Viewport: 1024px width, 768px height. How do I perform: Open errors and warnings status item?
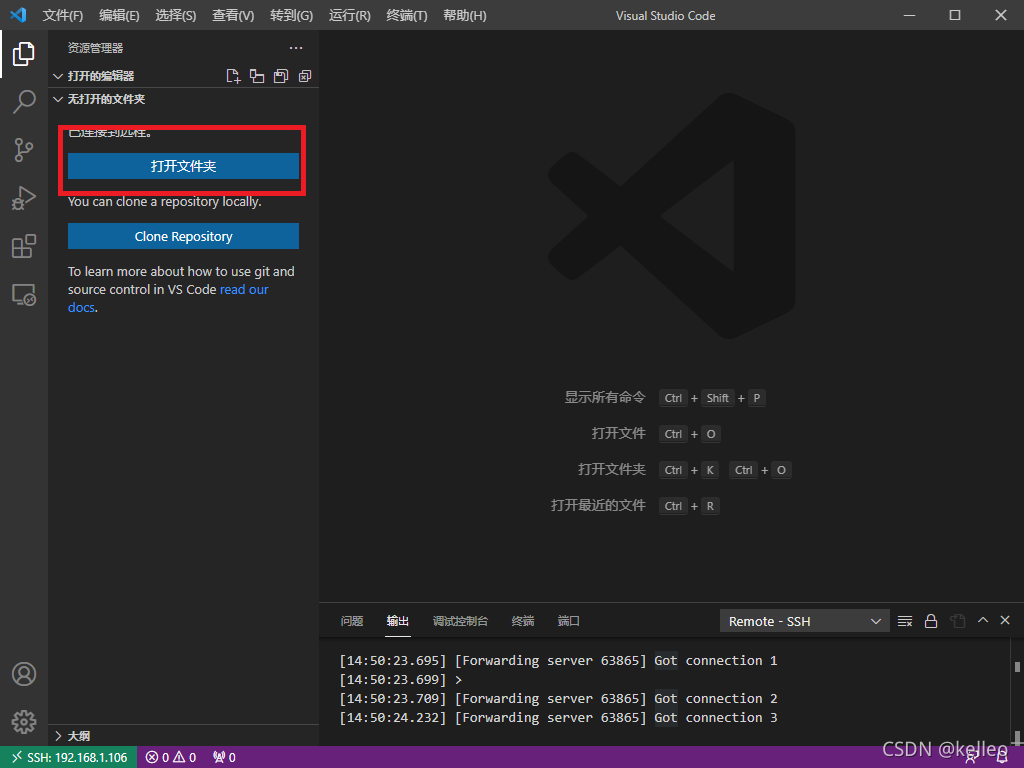[x=171, y=758]
